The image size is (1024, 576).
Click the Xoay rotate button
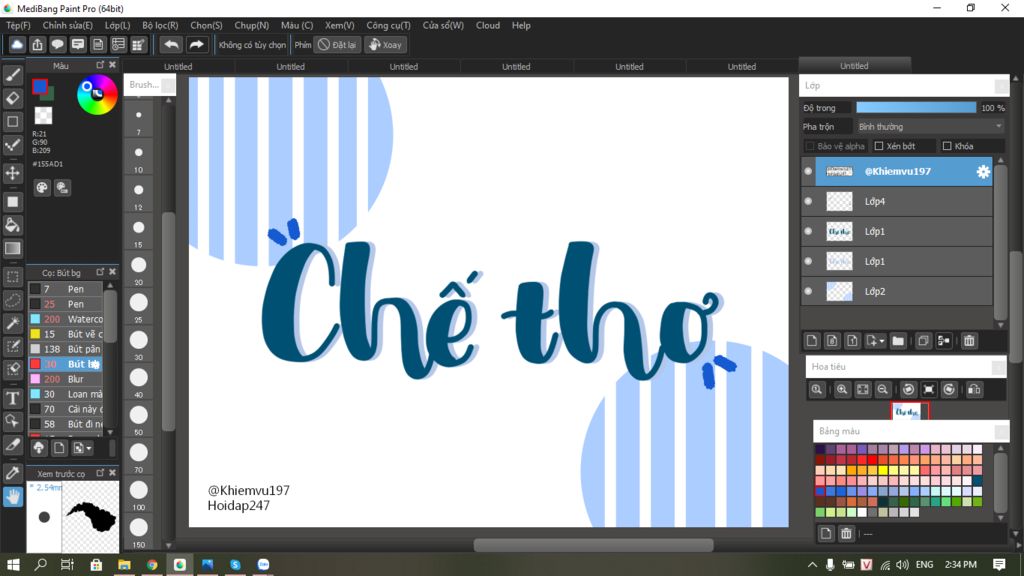pos(385,44)
